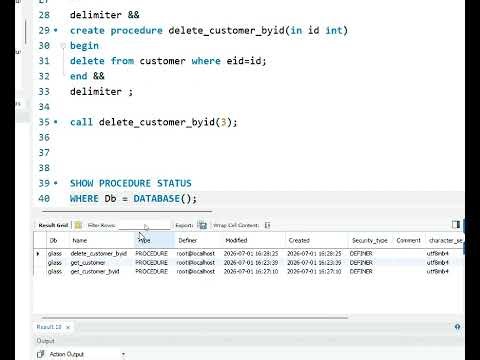Click 'WHERE Db = DATABASE();' on line 40

click(133, 198)
